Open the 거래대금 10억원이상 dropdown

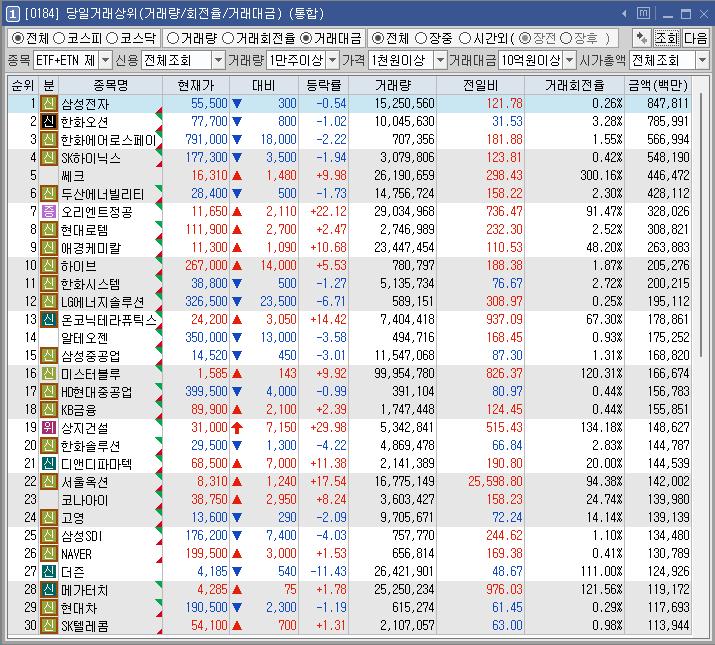click(x=570, y=60)
